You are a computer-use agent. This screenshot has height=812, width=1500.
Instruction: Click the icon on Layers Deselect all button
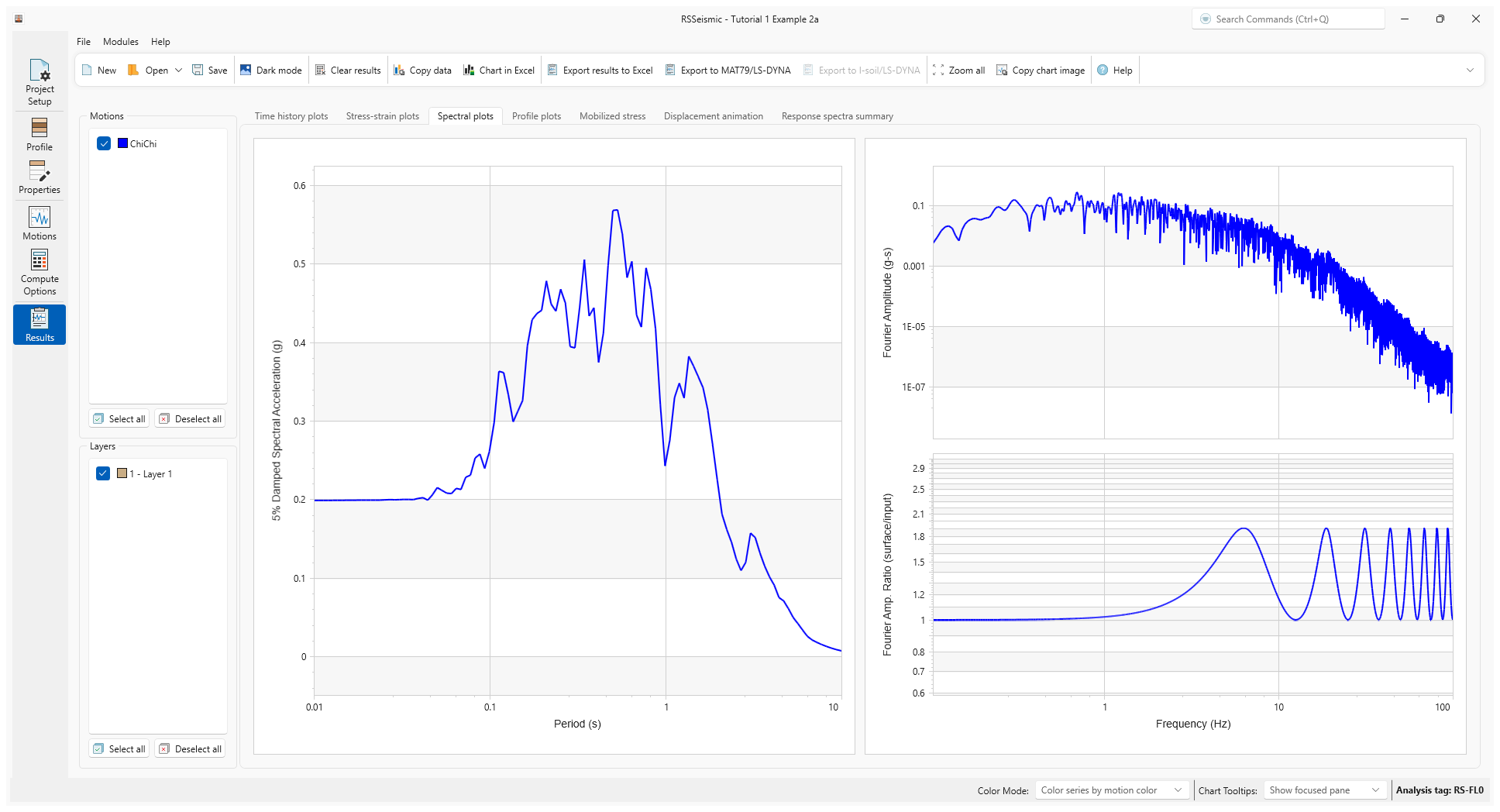(x=164, y=749)
